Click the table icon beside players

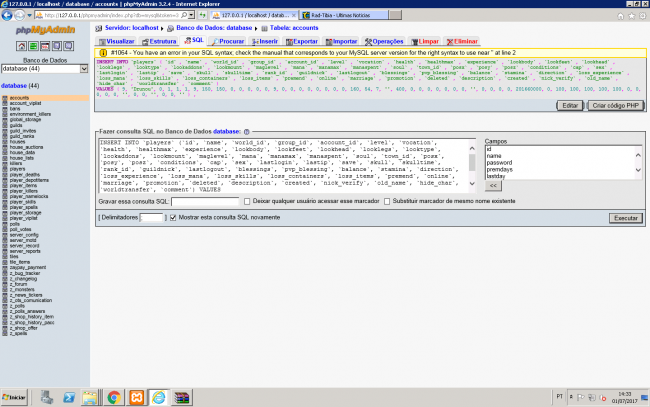[5, 169]
